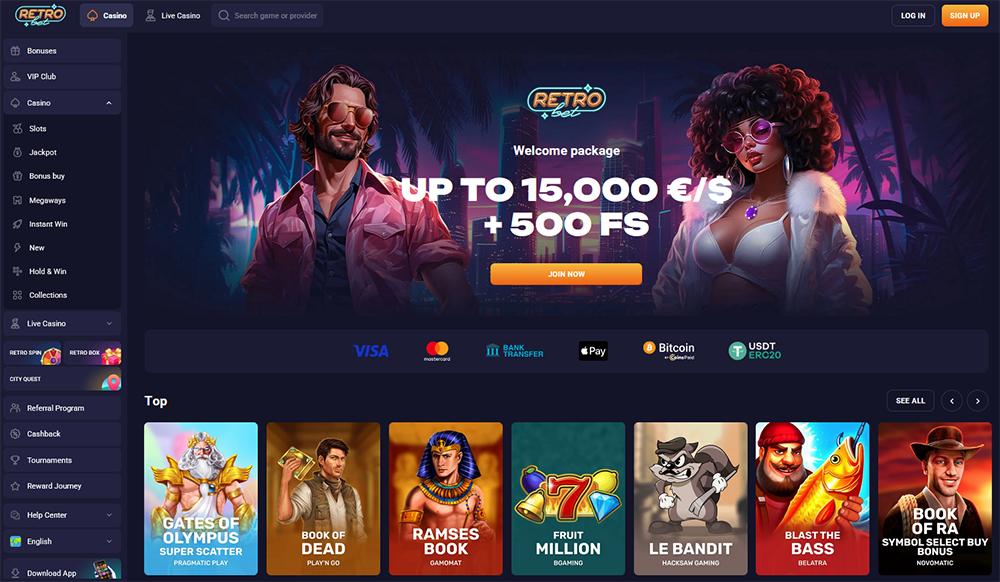1000x582 pixels.
Task: Click the Sign Up button
Action: point(964,15)
